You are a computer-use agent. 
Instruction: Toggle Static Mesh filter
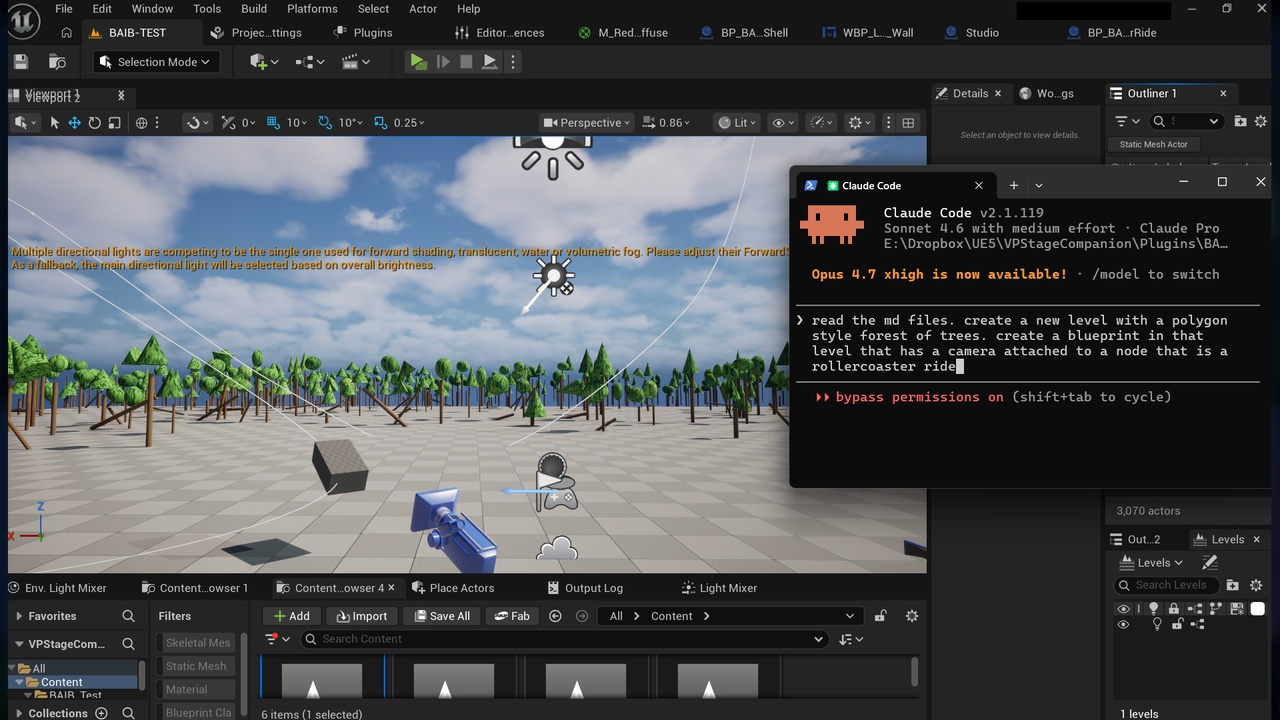[x=196, y=666]
